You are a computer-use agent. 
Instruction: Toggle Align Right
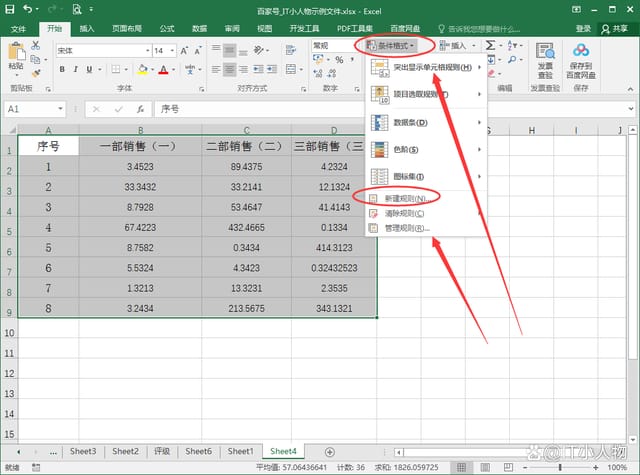(243, 69)
